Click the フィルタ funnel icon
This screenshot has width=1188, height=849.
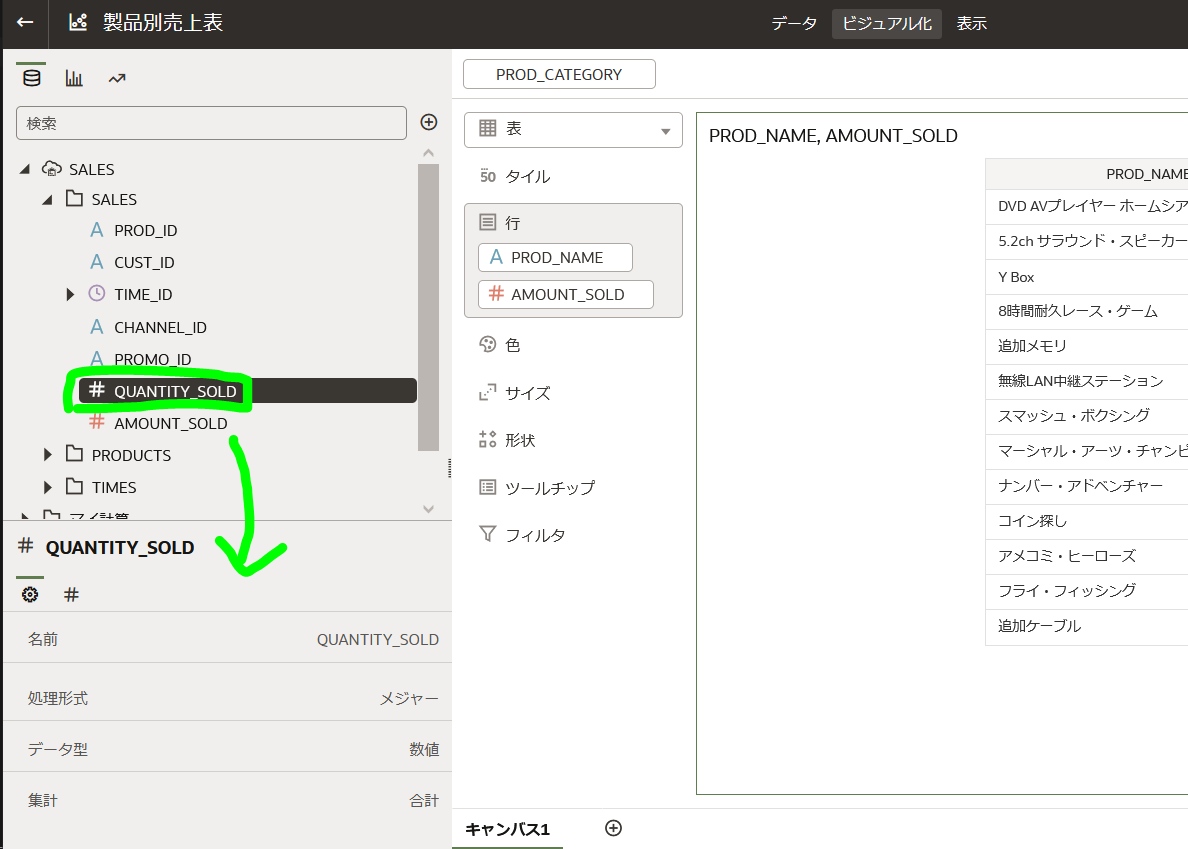(x=487, y=534)
